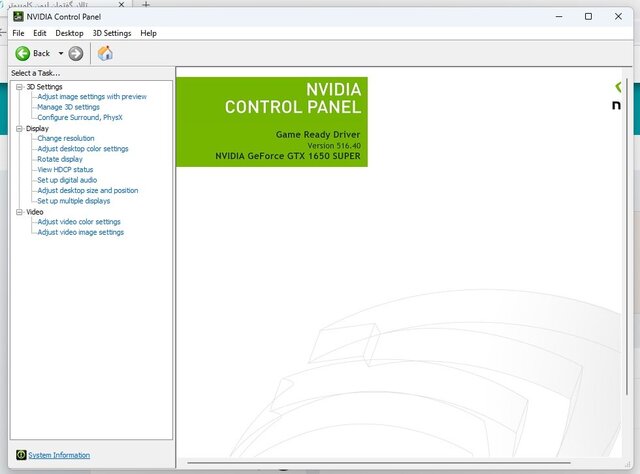Open the Help menu

point(148,33)
